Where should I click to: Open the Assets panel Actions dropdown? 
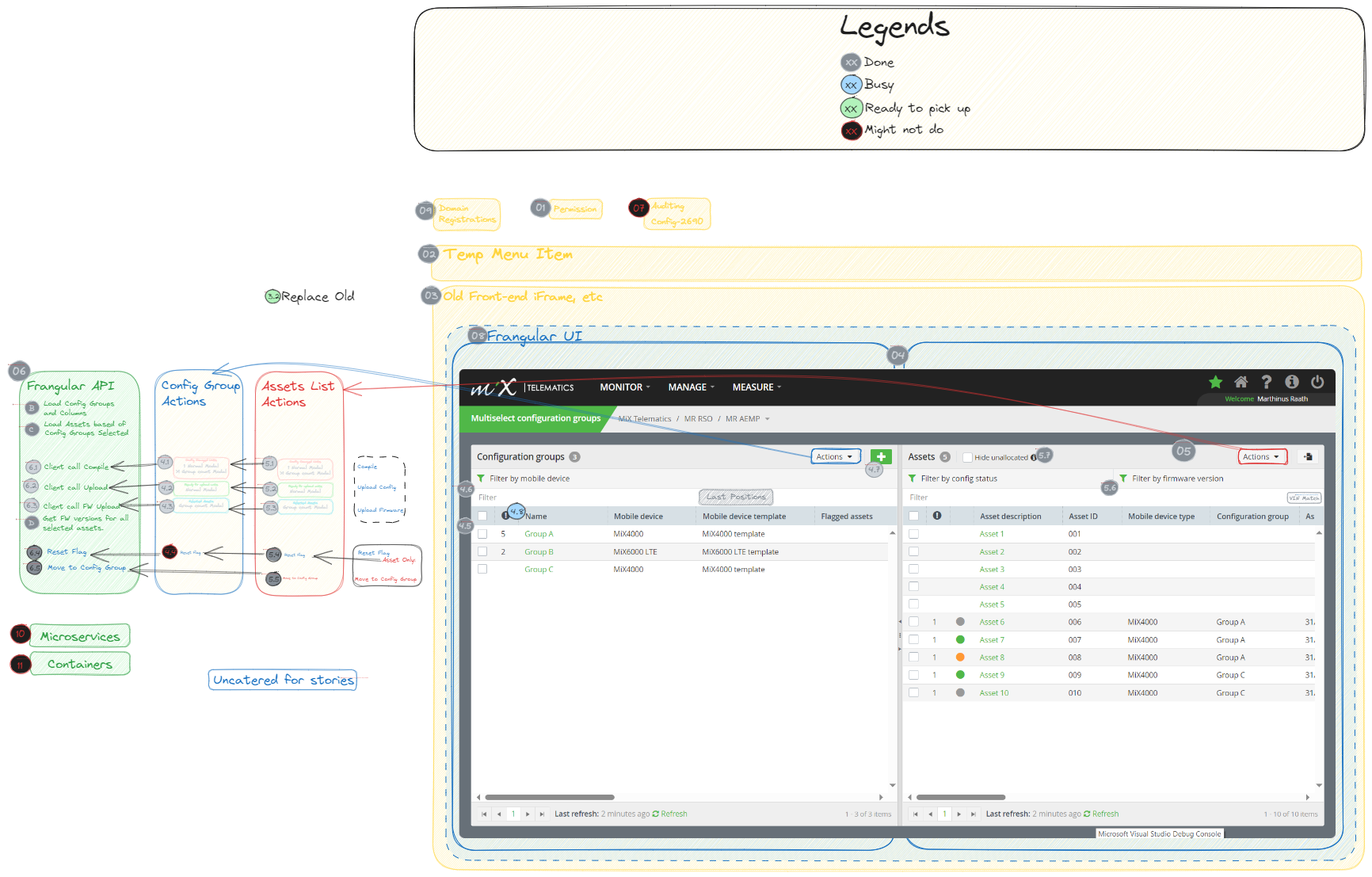tap(1261, 457)
